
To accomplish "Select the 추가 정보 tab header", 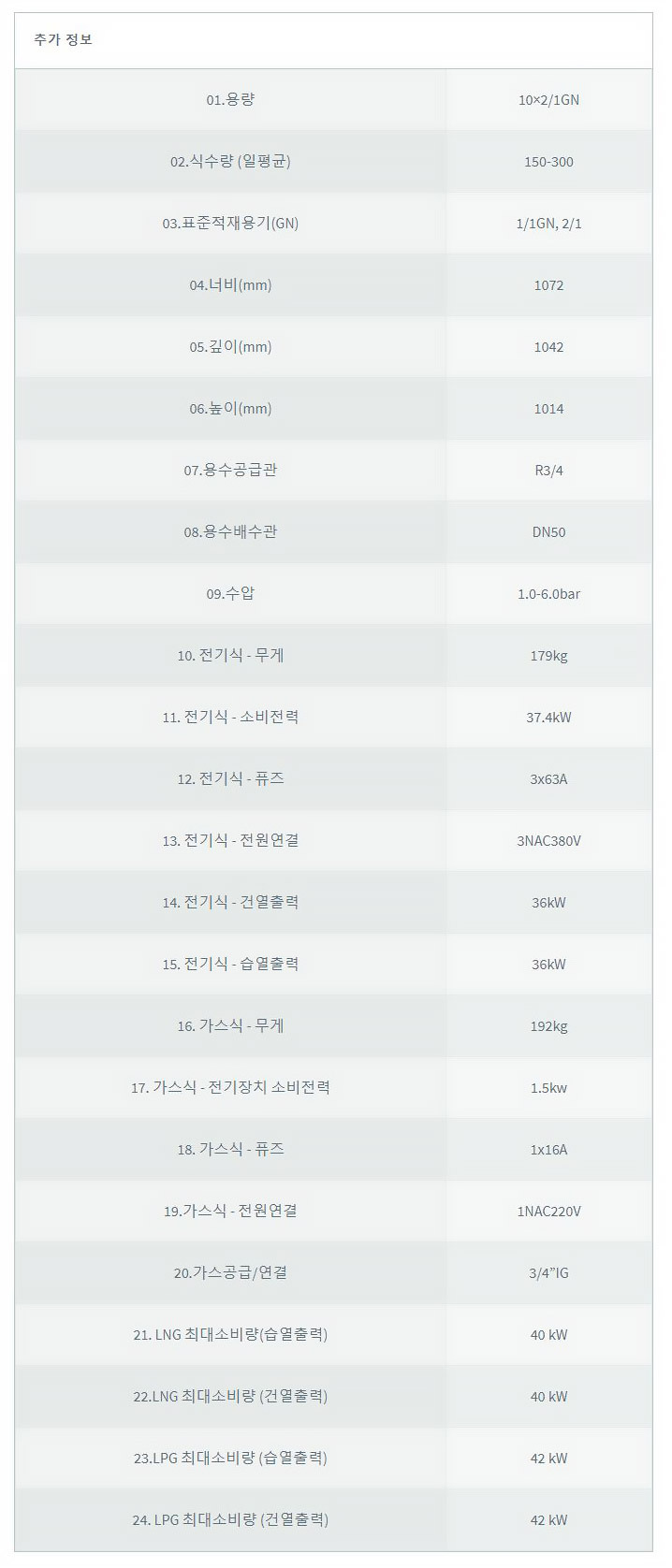I will pos(64,40).
